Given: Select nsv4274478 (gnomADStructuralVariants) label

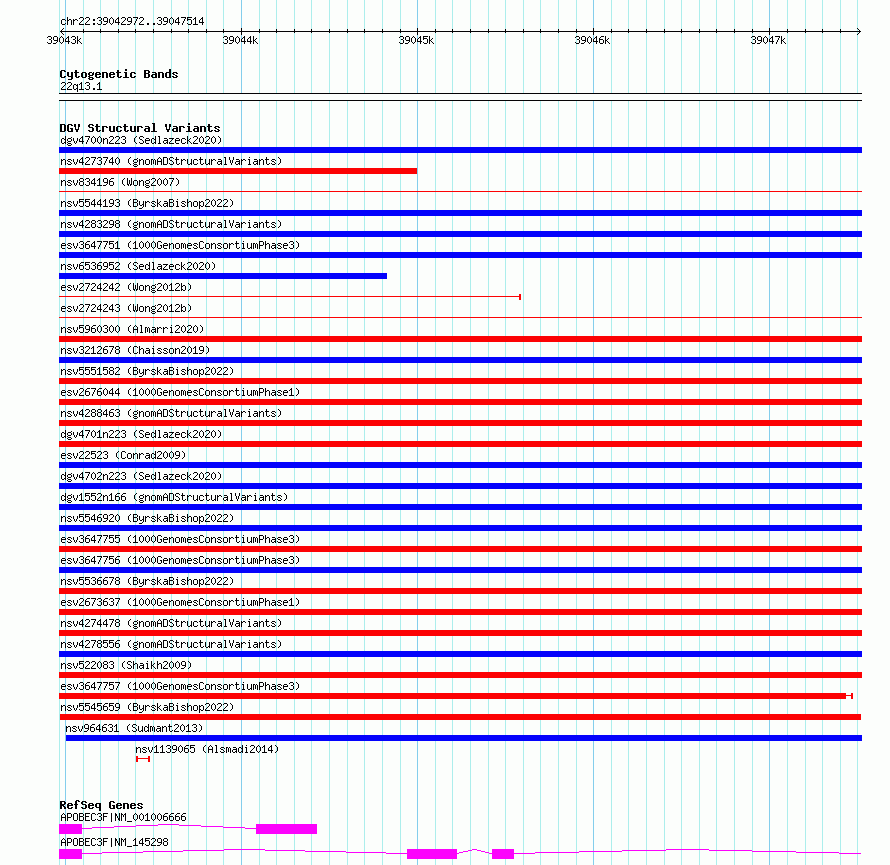Looking at the screenshot, I should [x=171, y=623].
